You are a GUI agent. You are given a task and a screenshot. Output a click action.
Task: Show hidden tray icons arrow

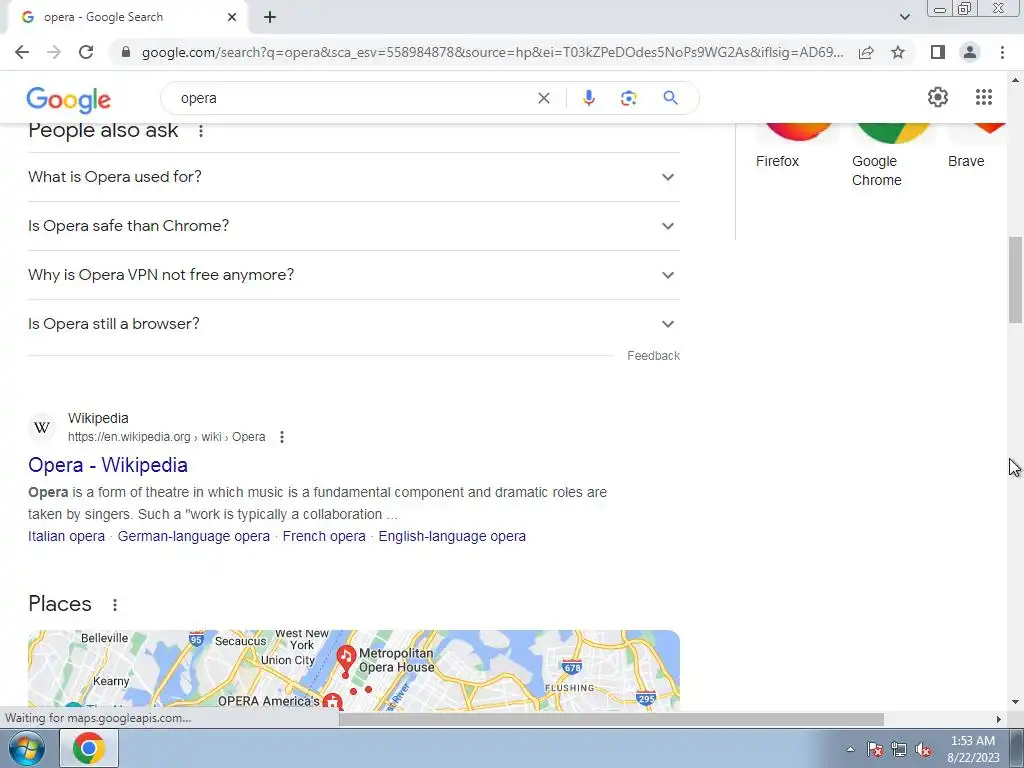point(850,750)
